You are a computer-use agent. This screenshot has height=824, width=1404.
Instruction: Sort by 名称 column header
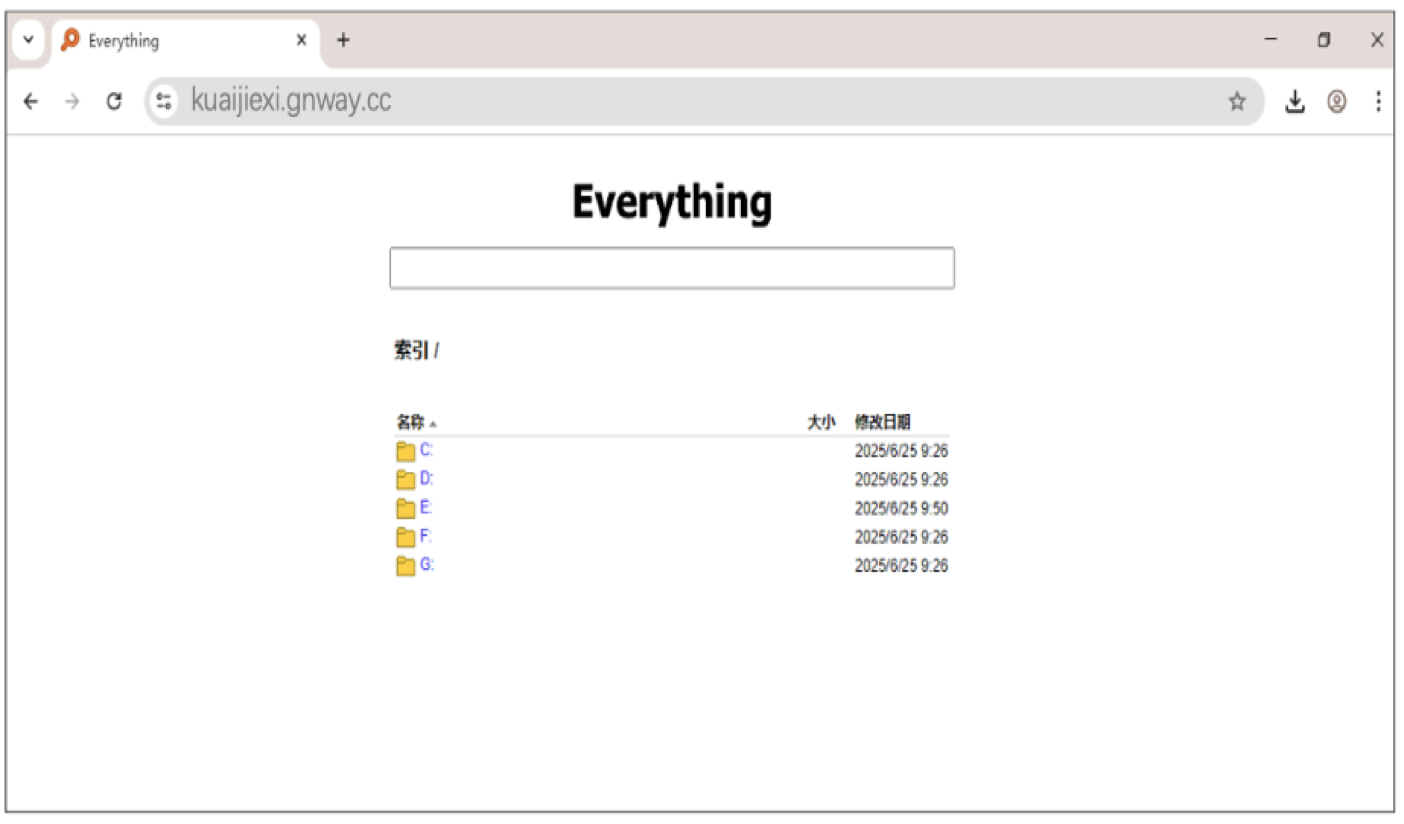point(410,422)
